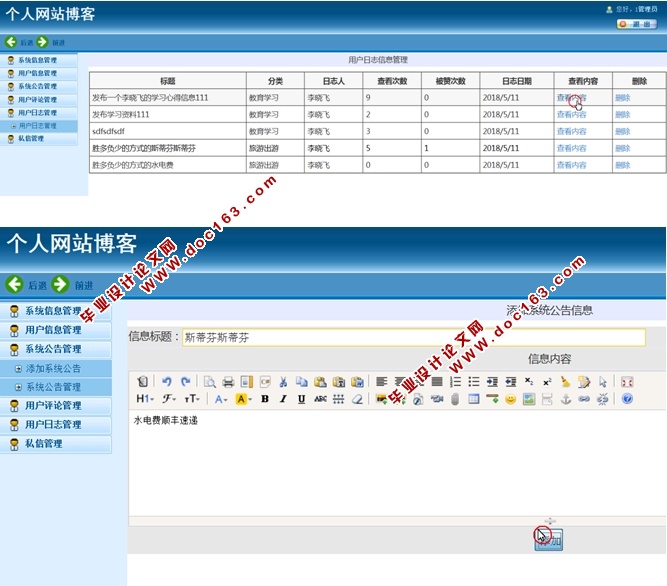Click the 信息标题 text input field

413,337
